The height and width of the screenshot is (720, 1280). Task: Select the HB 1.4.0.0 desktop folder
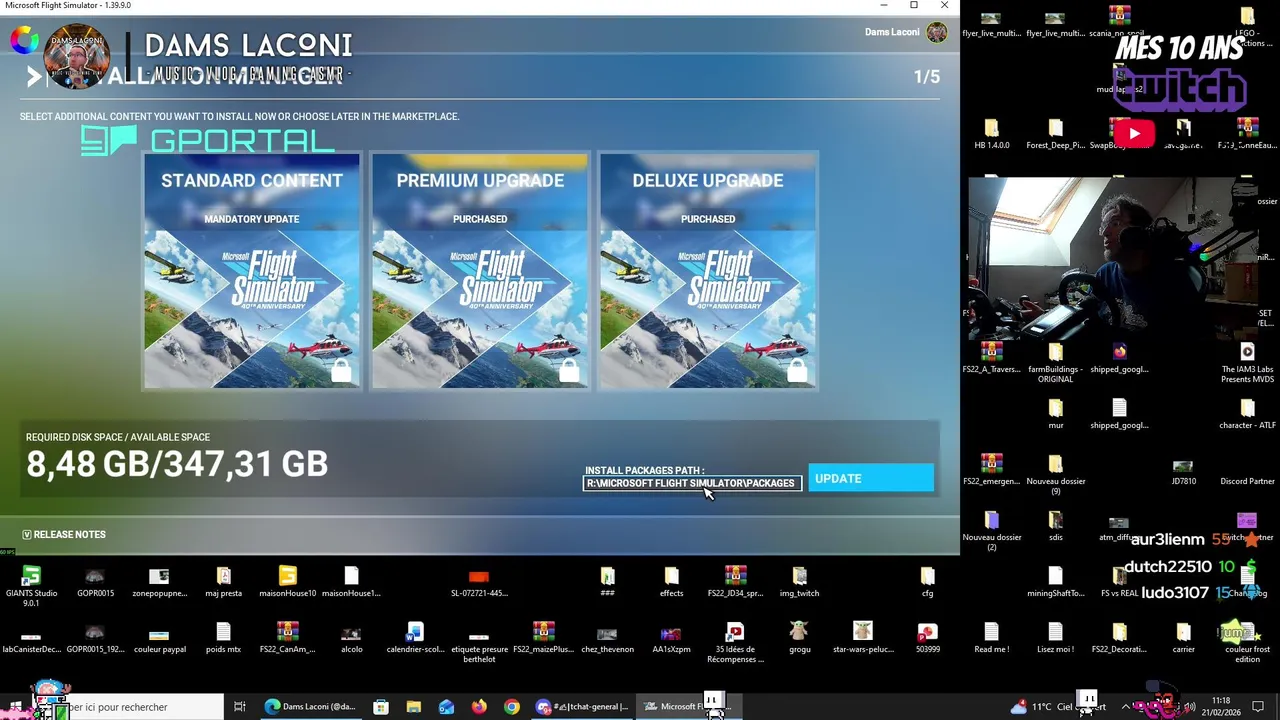(x=991, y=133)
